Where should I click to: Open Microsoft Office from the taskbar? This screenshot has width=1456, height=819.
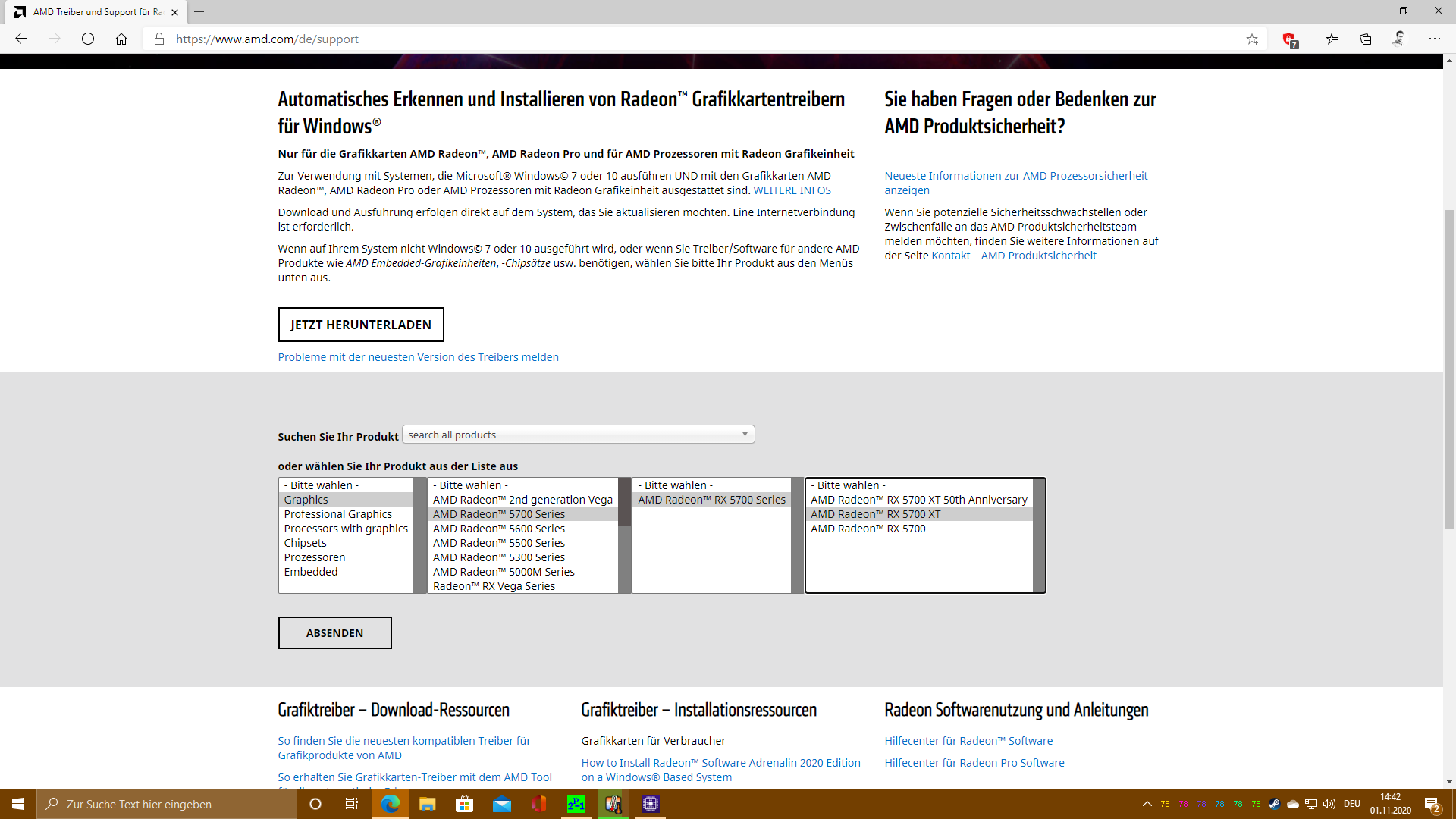coord(539,804)
